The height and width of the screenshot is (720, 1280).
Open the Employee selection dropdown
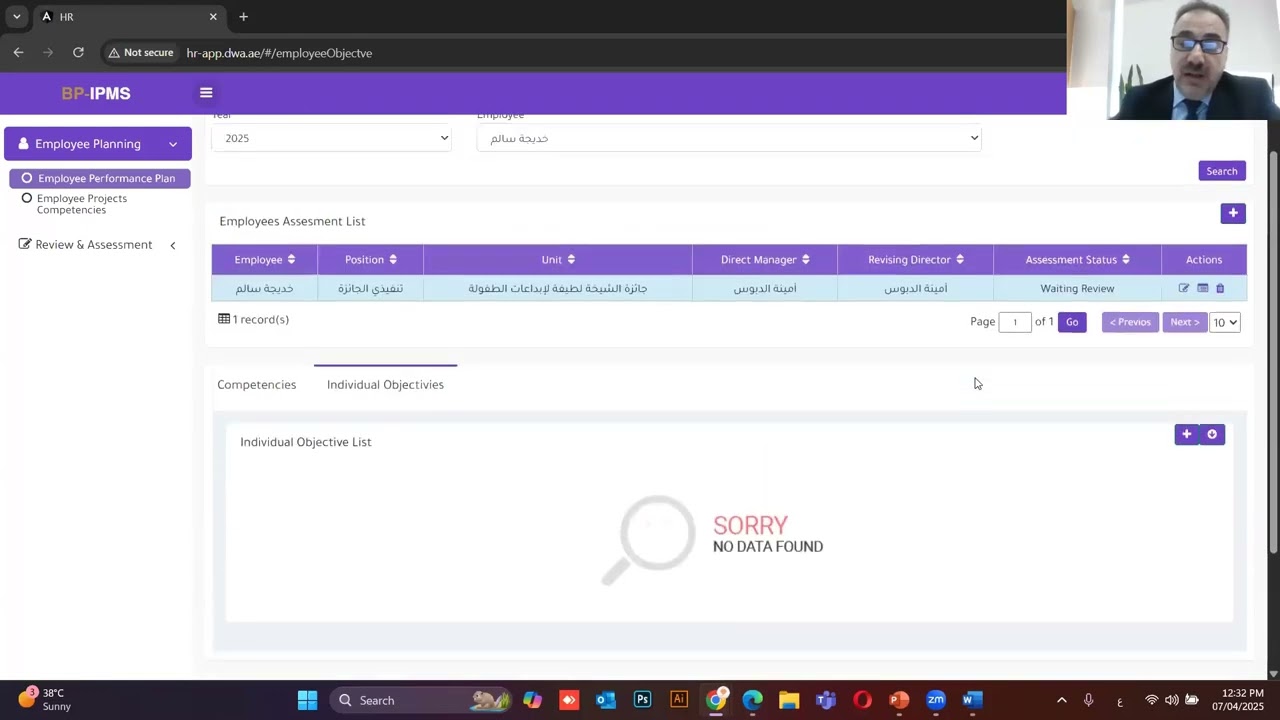point(729,138)
